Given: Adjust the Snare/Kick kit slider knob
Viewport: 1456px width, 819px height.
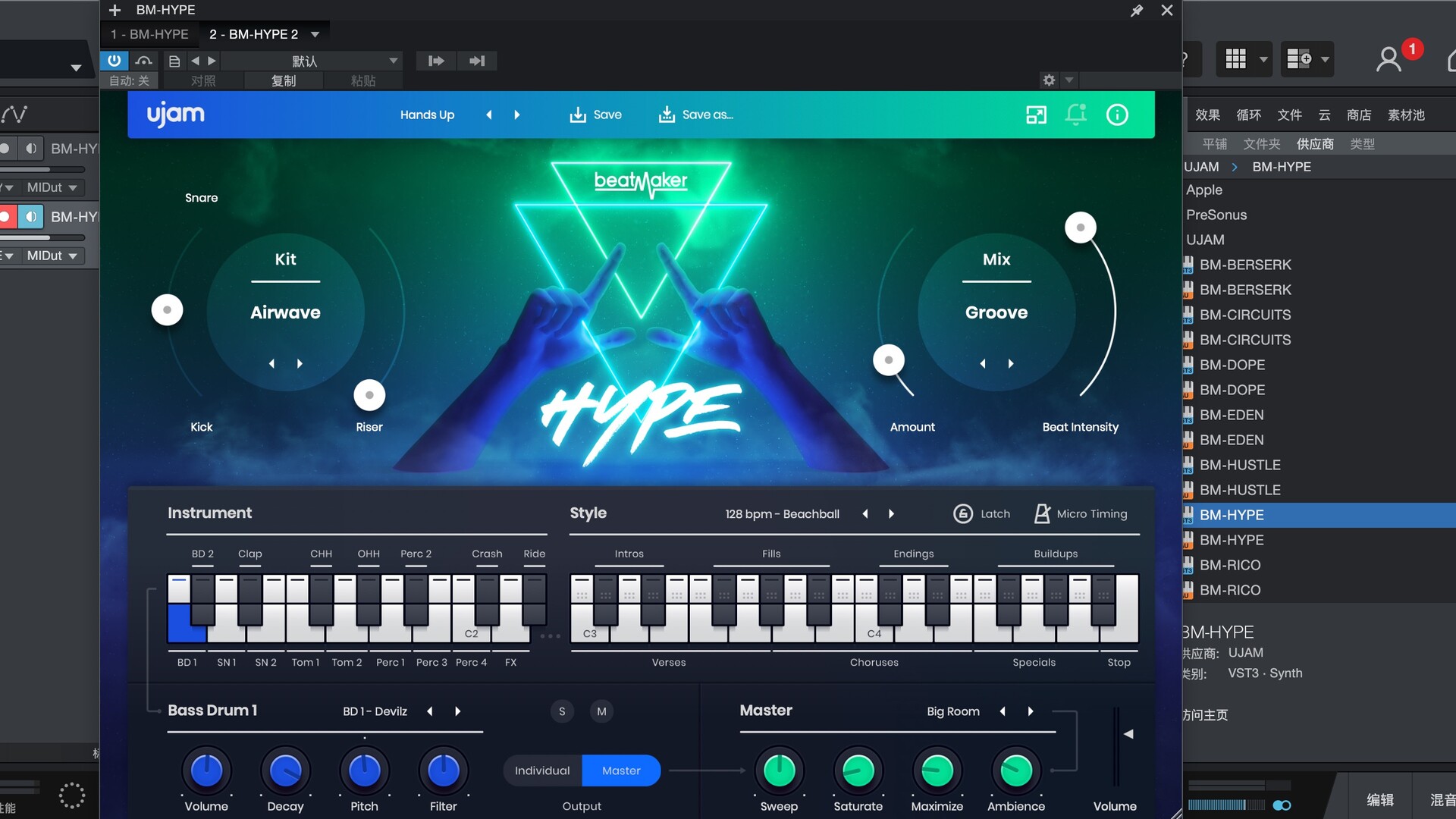Looking at the screenshot, I should [x=168, y=309].
